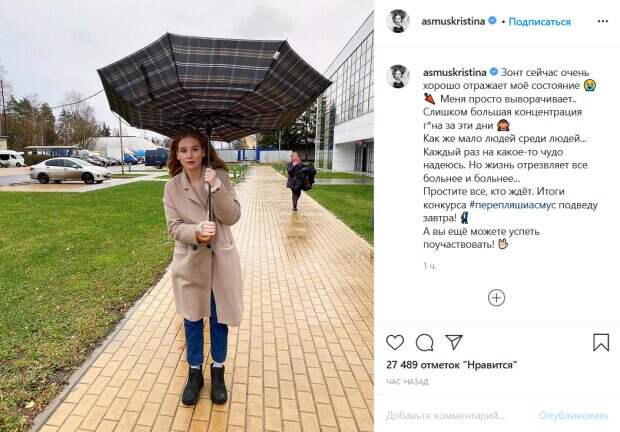620x432 pixels.
Task: Click the verified badge in caption
Action: tap(493, 72)
